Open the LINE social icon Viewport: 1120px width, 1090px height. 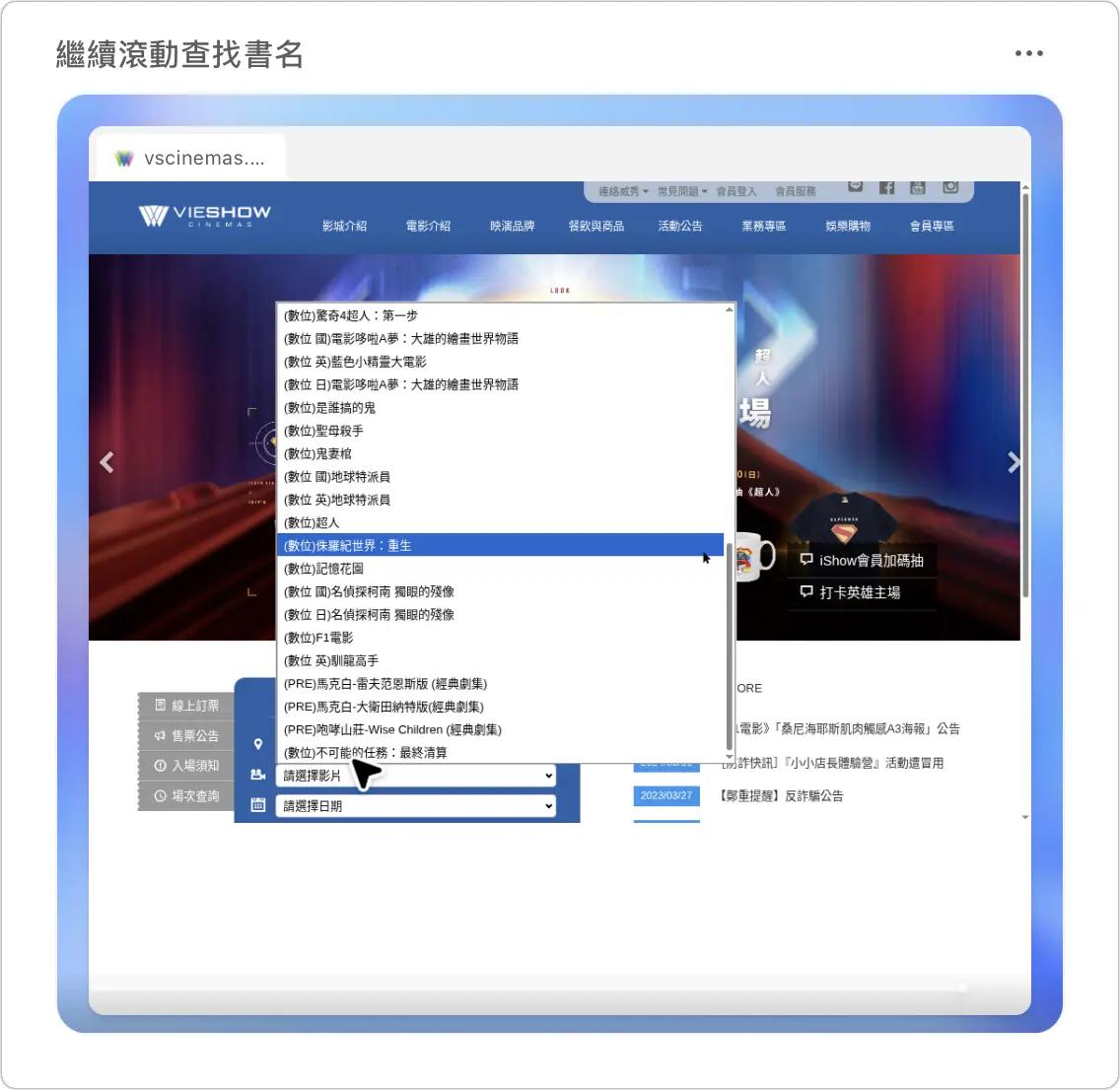855,187
